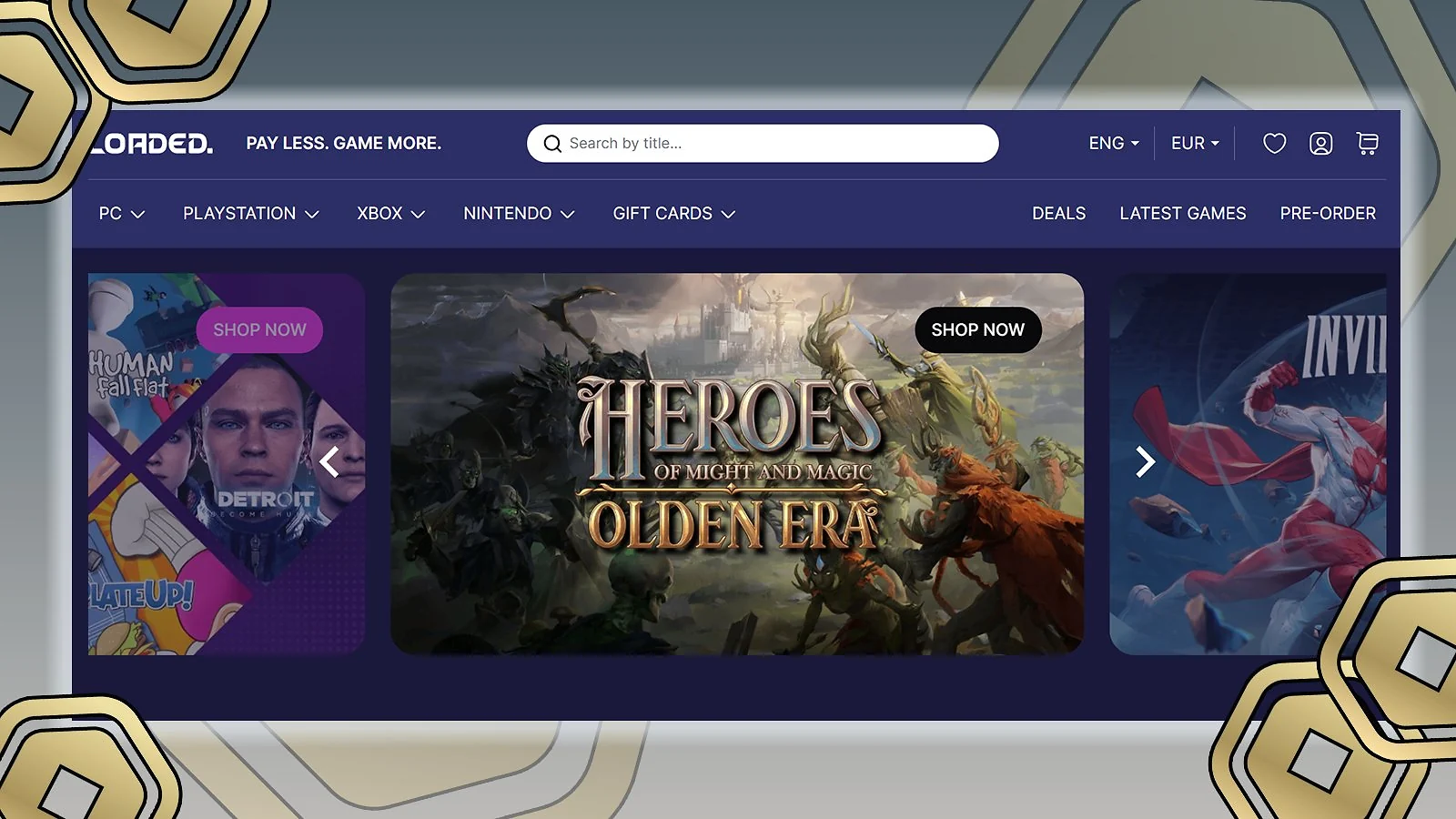Expand the PlayStation menu
This screenshot has height=819, width=1456.
point(251,214)
